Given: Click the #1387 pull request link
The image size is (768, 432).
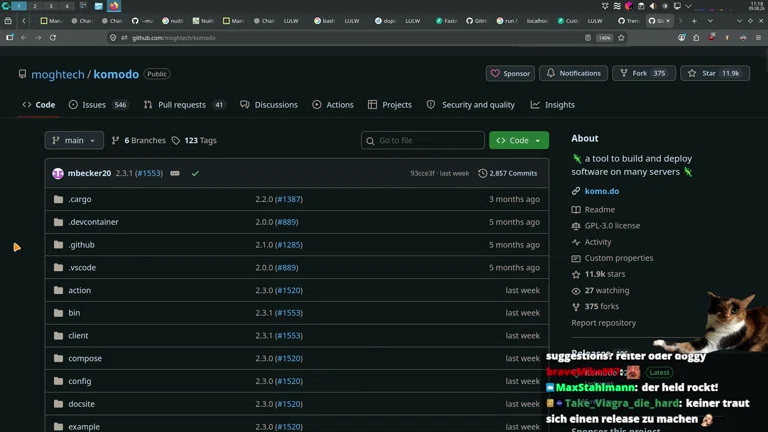Looking at the screenshot, I should 289,199.
